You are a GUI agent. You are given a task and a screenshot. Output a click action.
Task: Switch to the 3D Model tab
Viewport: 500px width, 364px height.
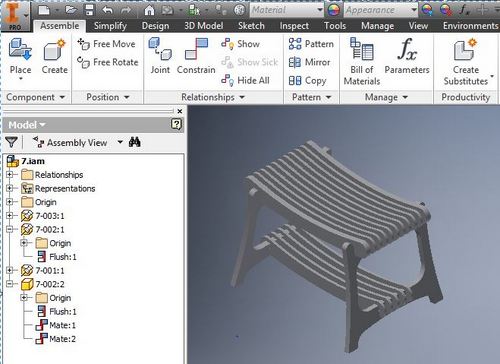[x=204, y=26]
